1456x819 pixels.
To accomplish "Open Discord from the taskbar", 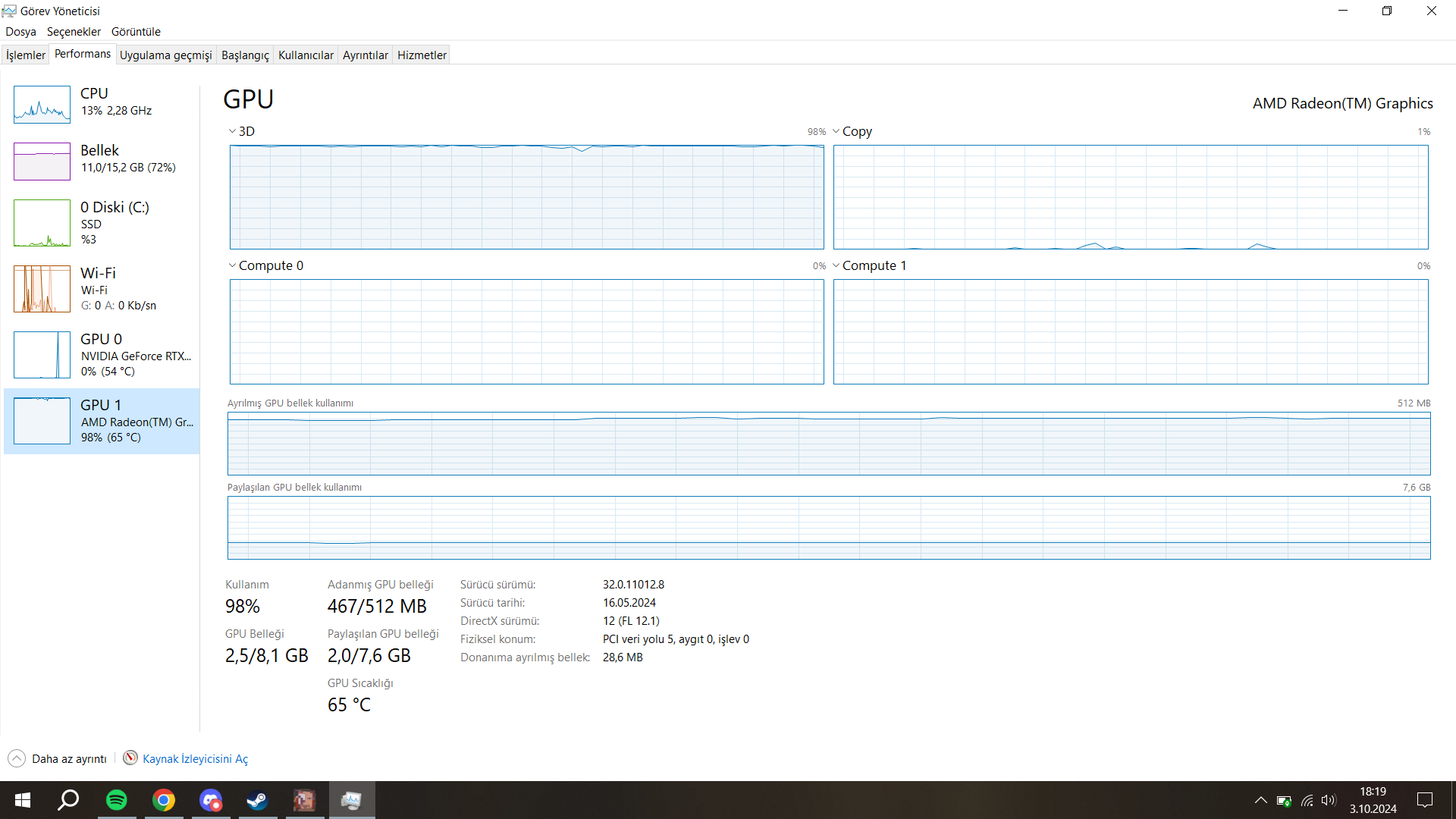I will [211, 800].
